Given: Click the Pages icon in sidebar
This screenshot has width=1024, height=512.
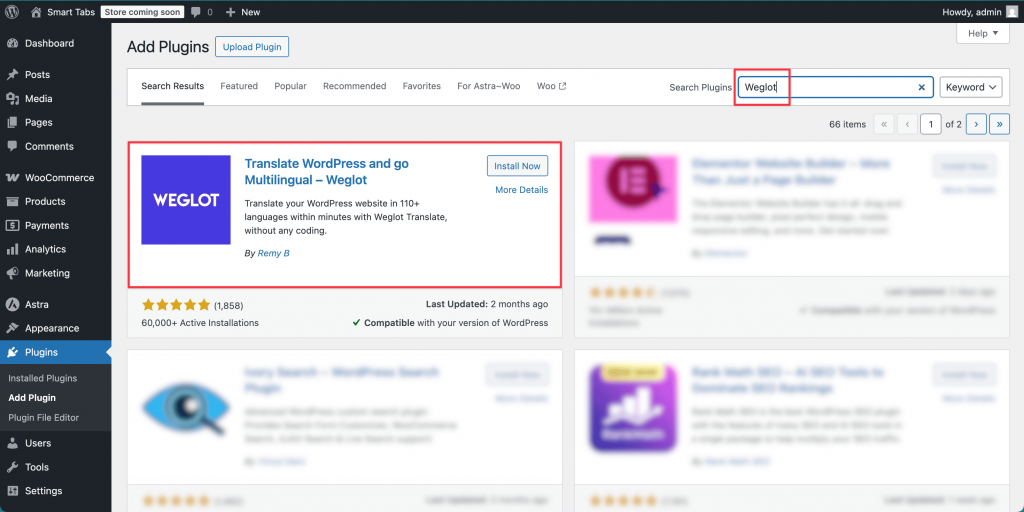Looking at the screenshot, I should (12, 123).
